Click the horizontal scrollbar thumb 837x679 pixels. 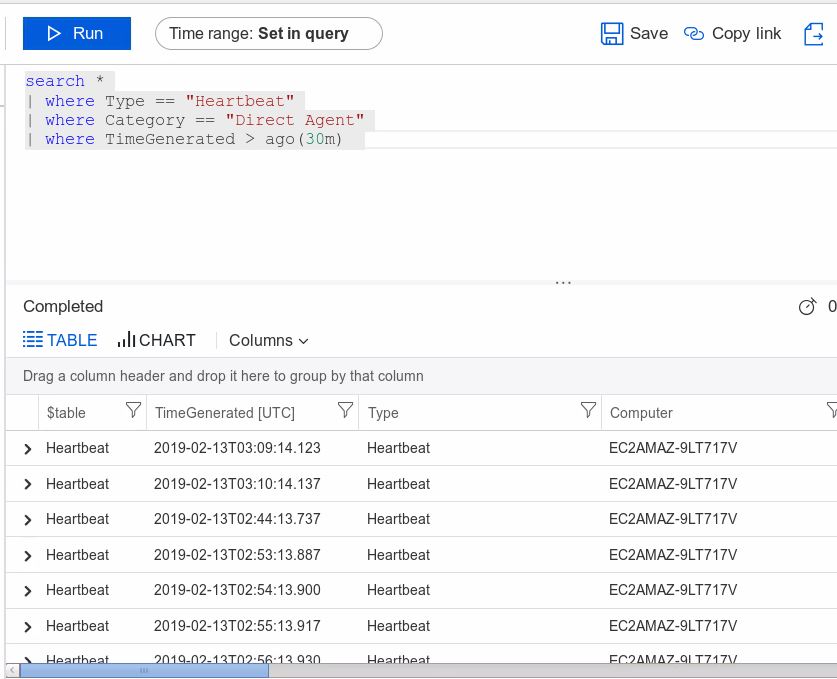[143, 671]
